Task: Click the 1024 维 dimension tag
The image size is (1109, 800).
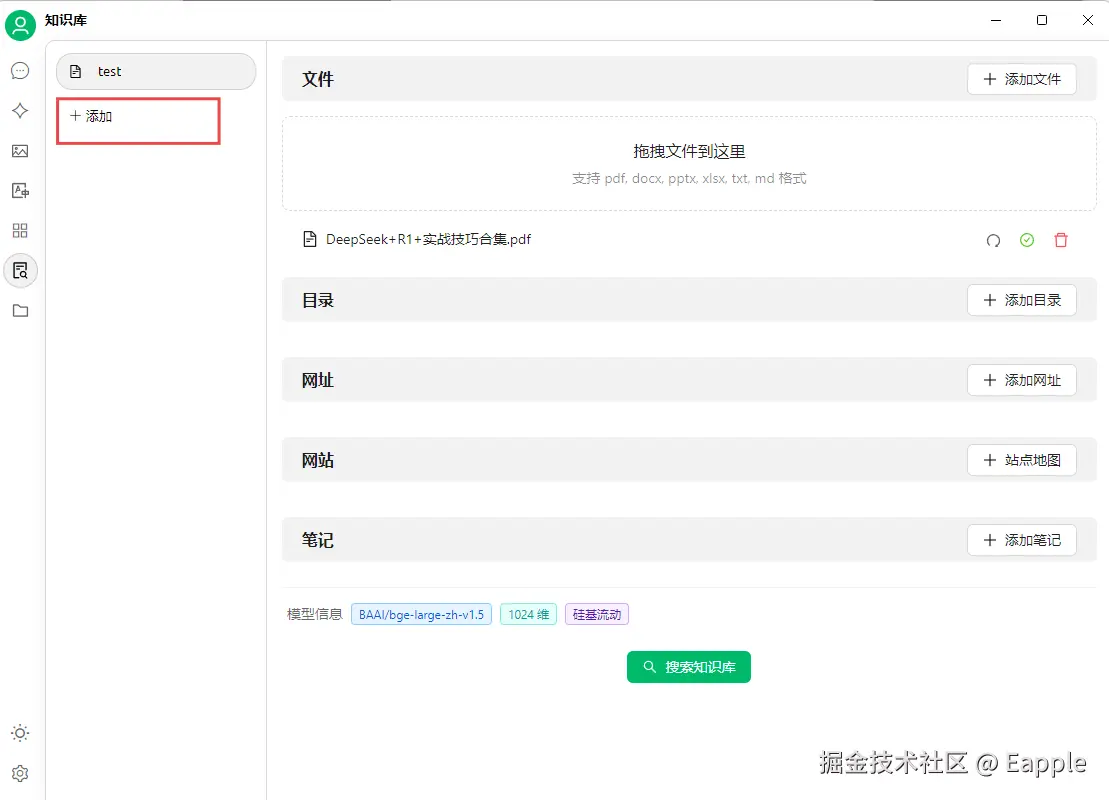Action: 528,614
